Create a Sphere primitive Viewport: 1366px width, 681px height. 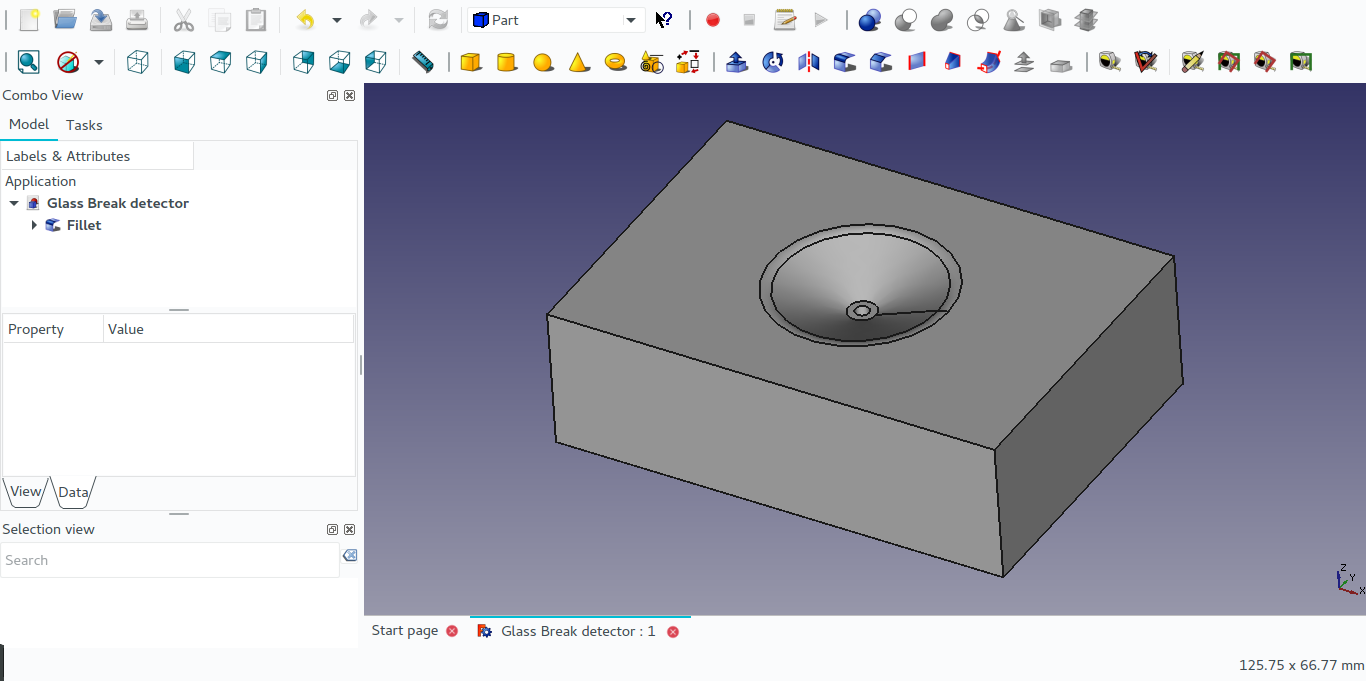[543, 62]
